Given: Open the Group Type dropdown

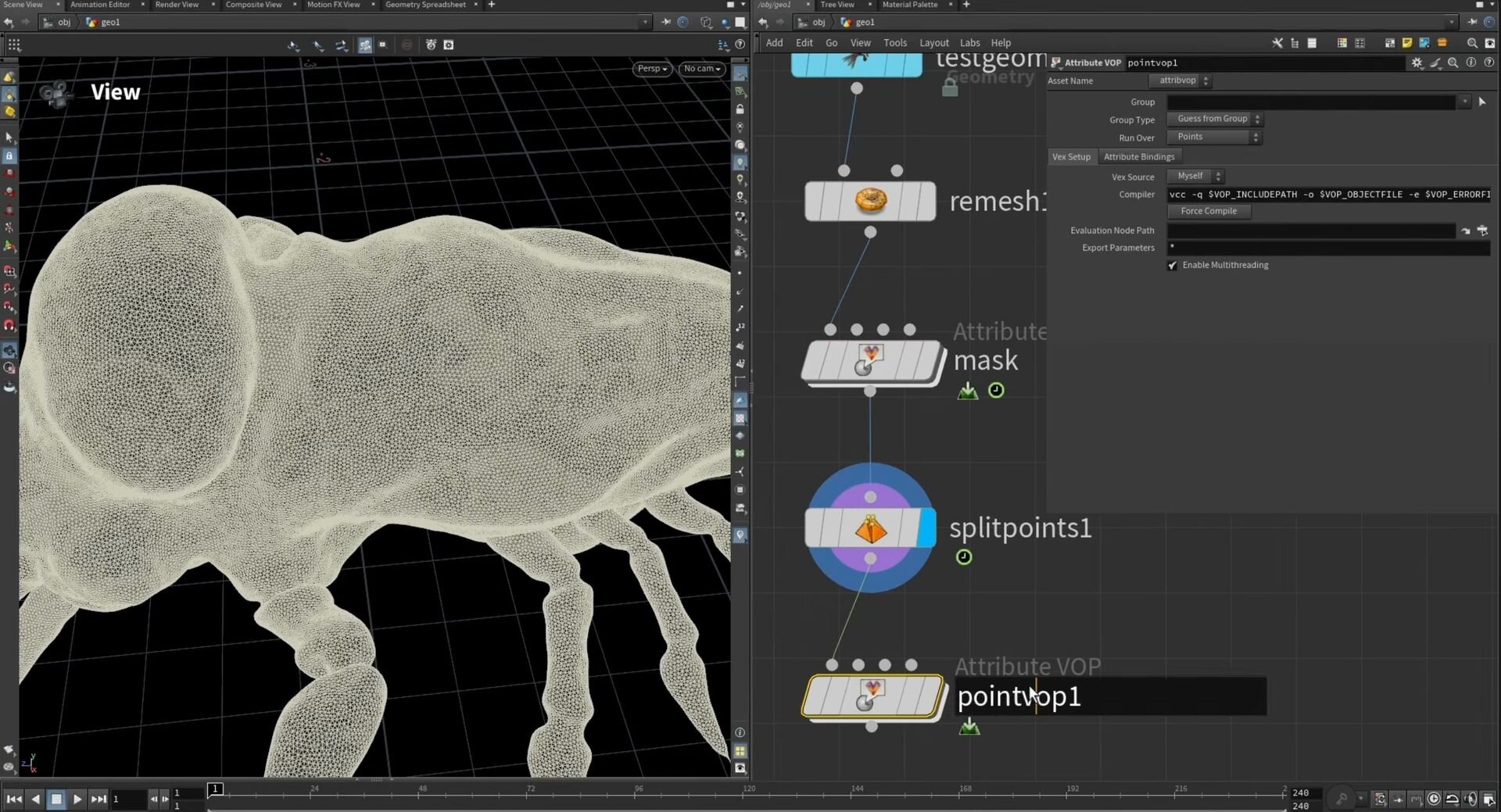Looking at the screenshot, I should coord(1214,120).
